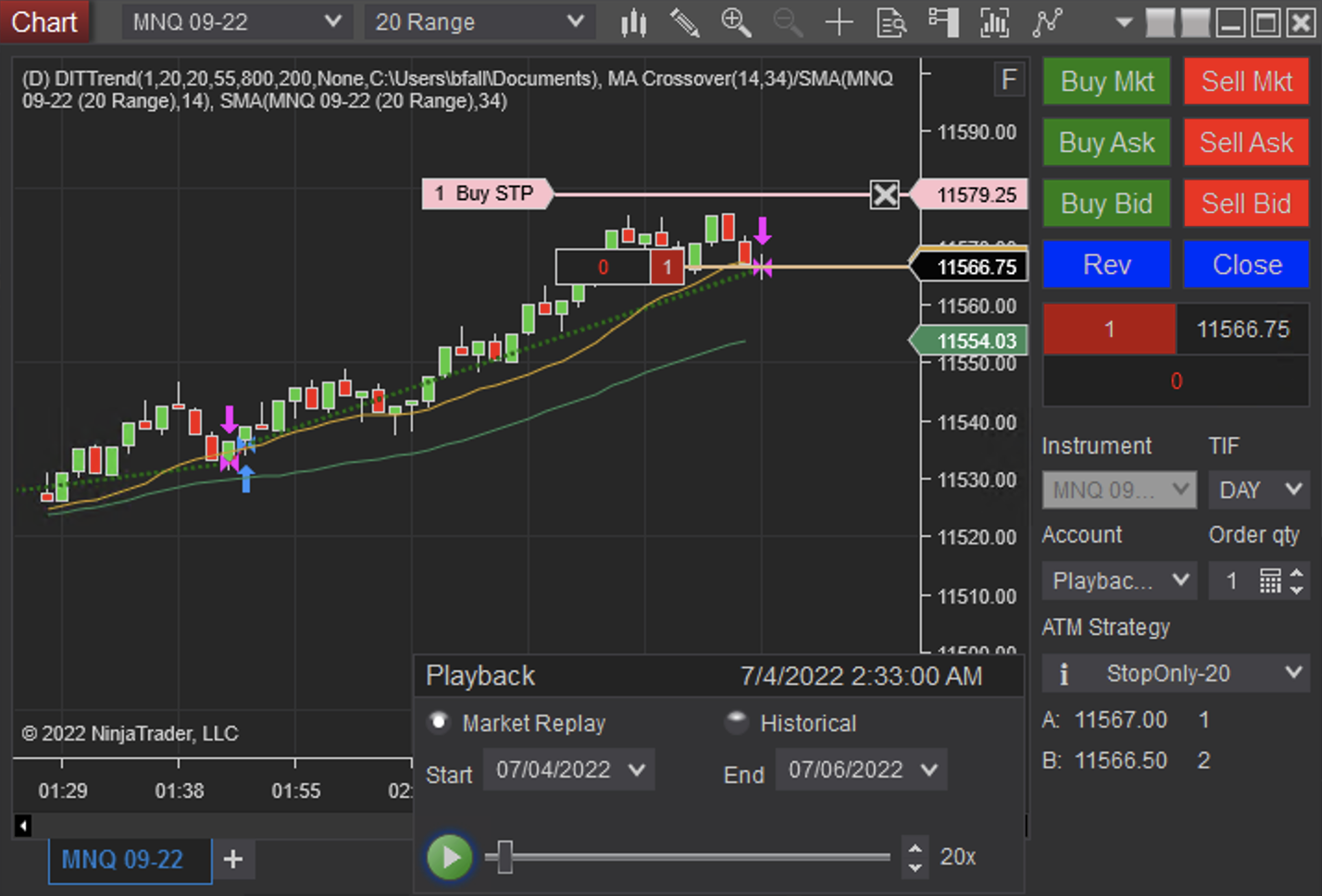Open the bar type candlestick icon
This screenshot has width=1322, height=896.
(634, 22)
